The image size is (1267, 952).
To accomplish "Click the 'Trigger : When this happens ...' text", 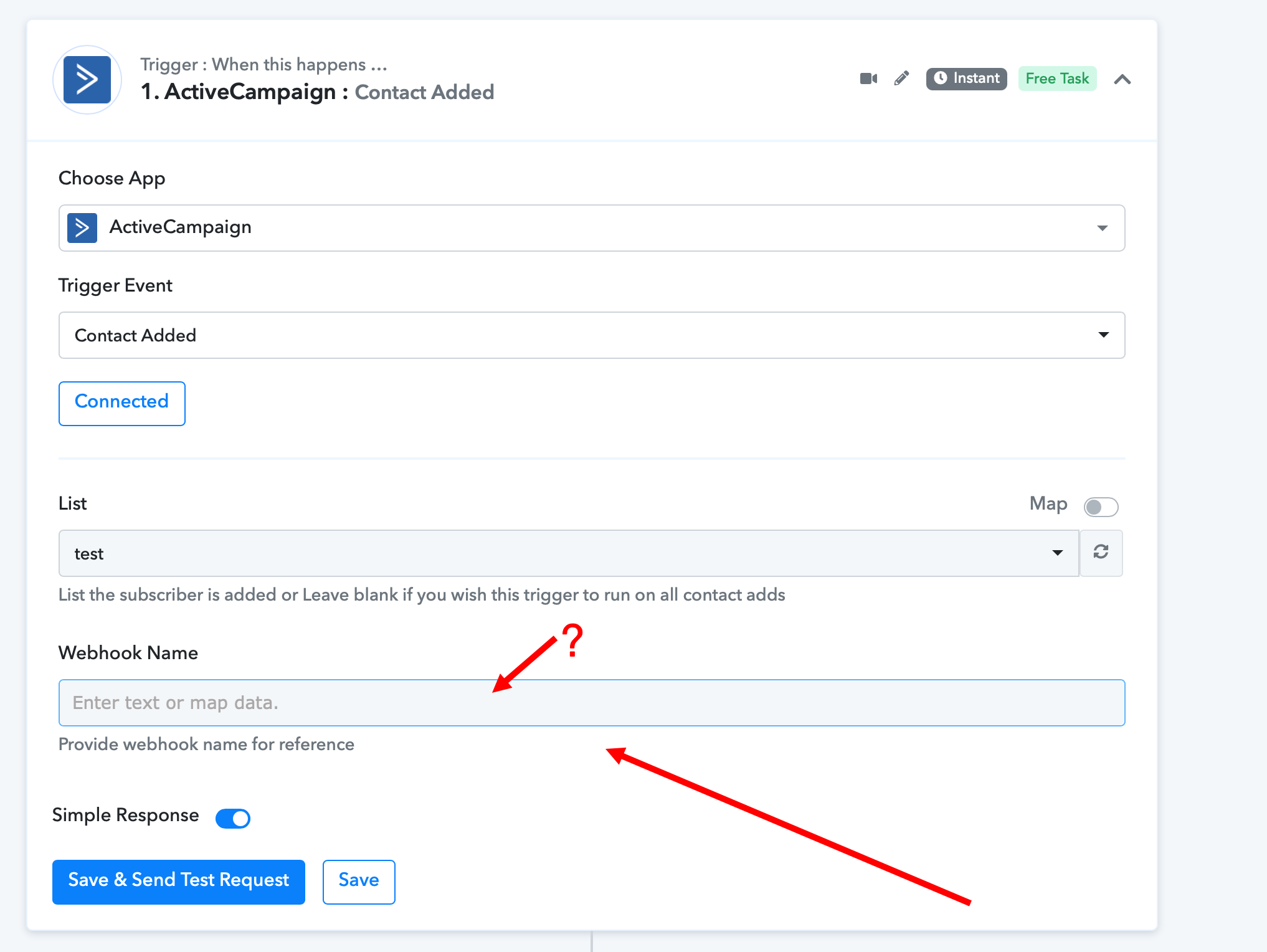I will pos(263,65).
